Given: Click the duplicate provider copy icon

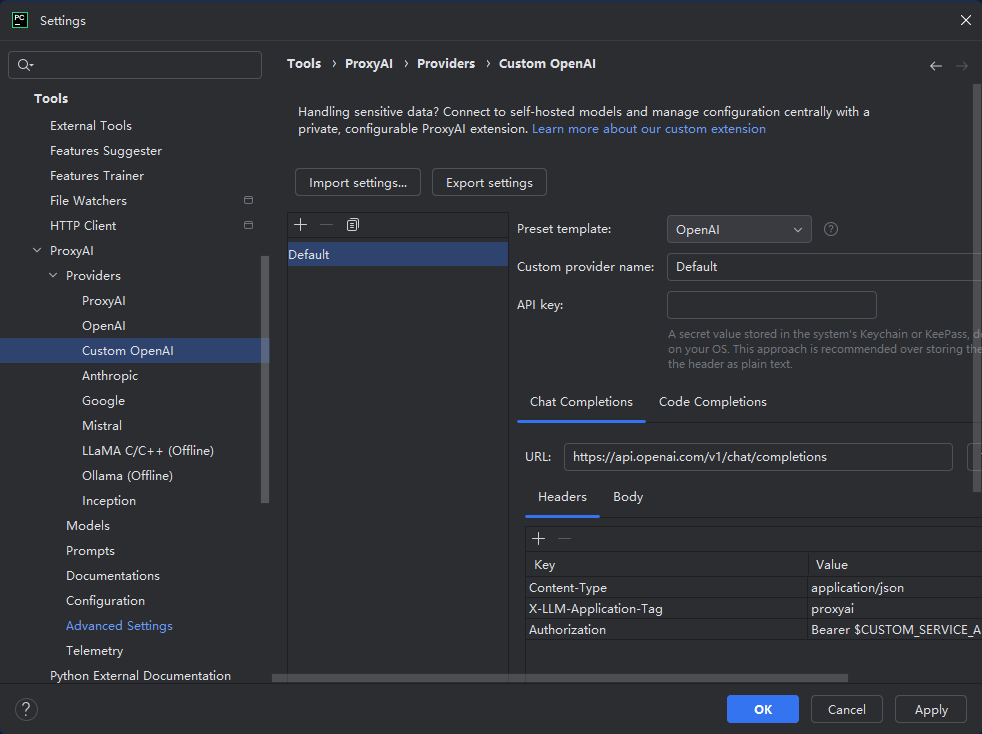Looking at the screenshot, I should (x=352, y=225).
